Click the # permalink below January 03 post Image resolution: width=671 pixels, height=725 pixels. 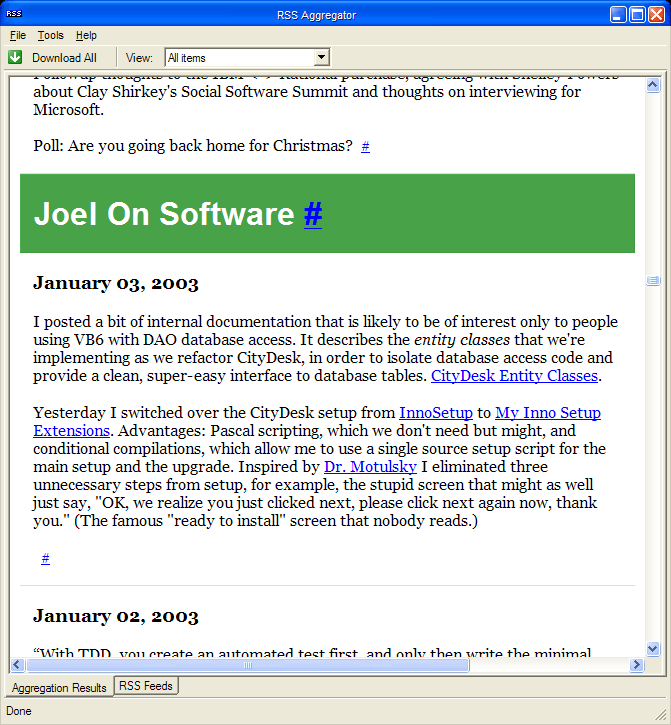pos(46,559)
